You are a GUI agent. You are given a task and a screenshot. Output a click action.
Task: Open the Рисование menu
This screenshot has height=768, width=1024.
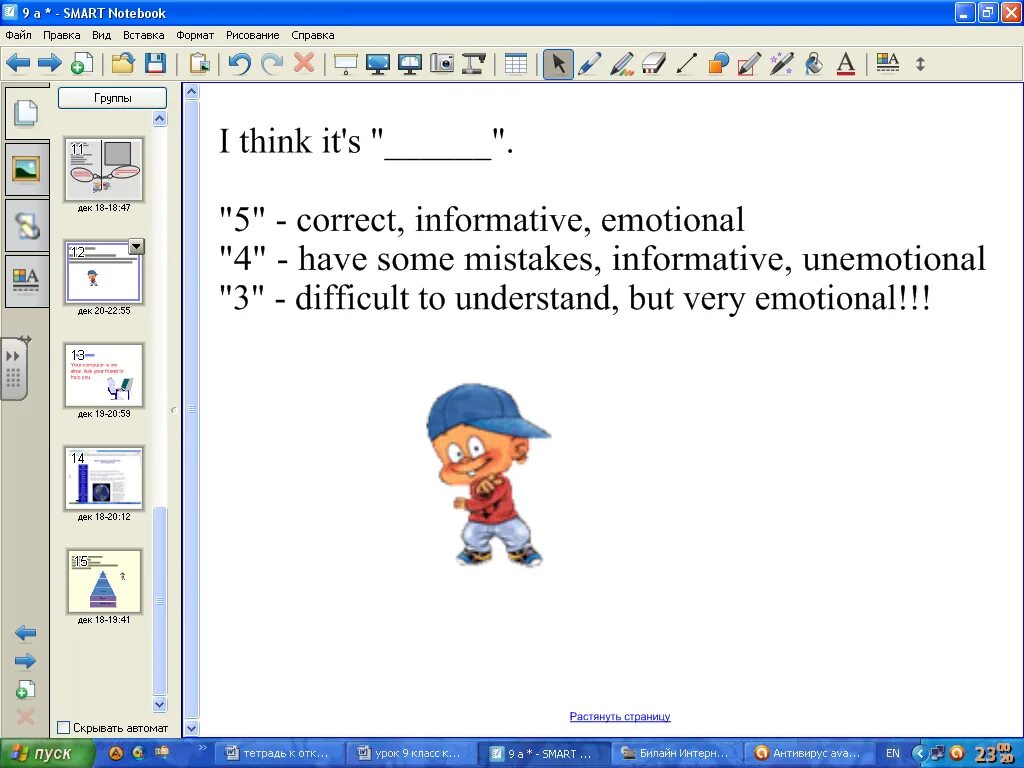[252, 35]
